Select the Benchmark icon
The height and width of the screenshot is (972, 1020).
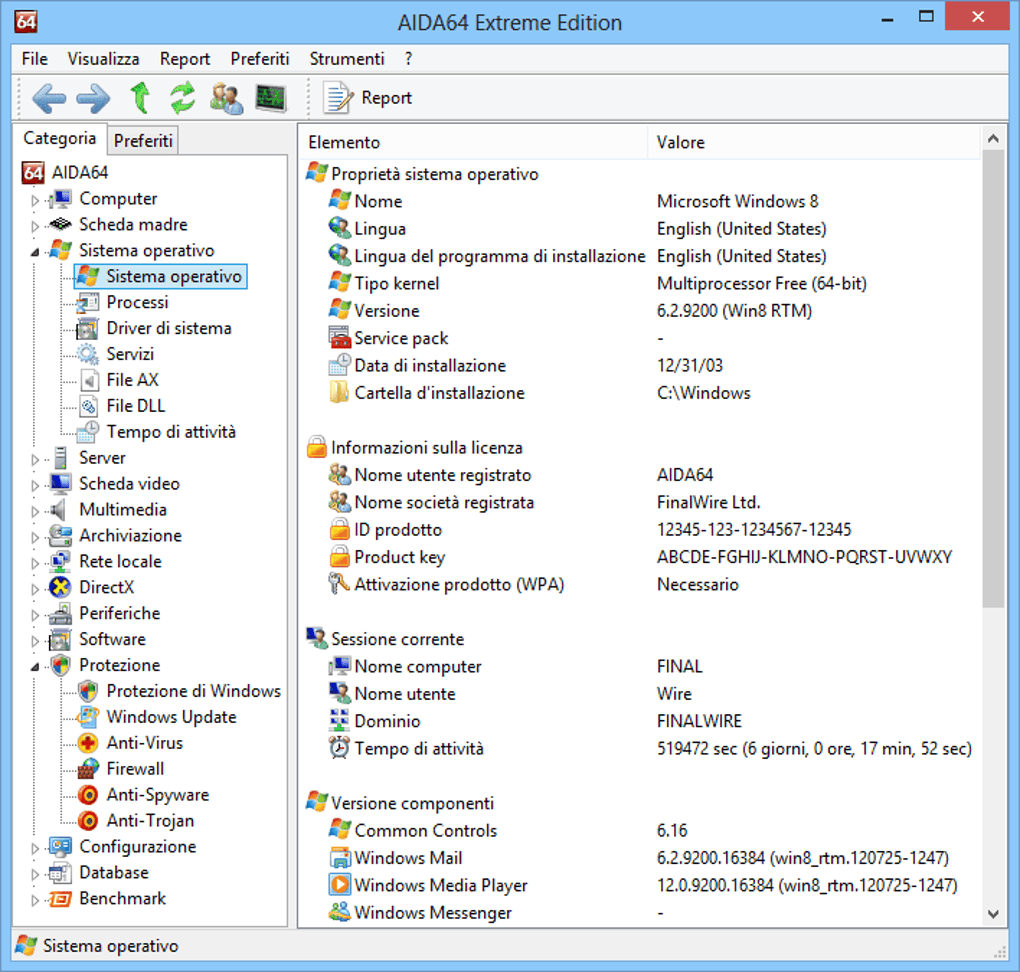(60, 899)
